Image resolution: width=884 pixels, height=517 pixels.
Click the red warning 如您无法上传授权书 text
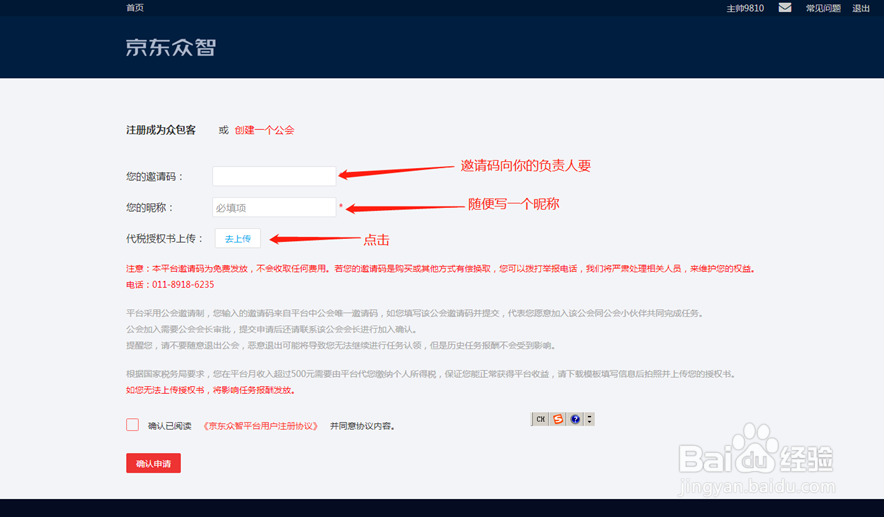[x=210, y=390]
